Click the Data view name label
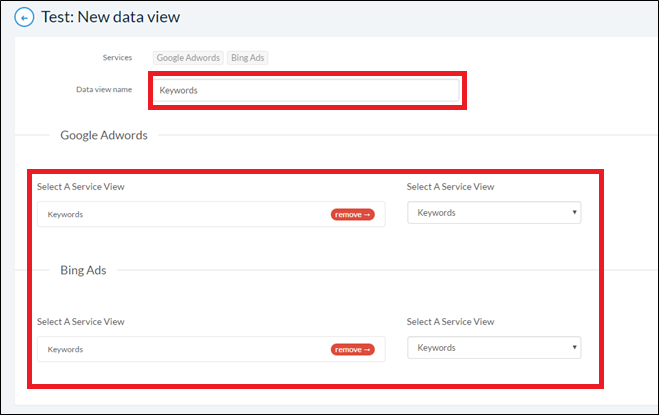This screenshot has height=415, width=659. [104, 90]
